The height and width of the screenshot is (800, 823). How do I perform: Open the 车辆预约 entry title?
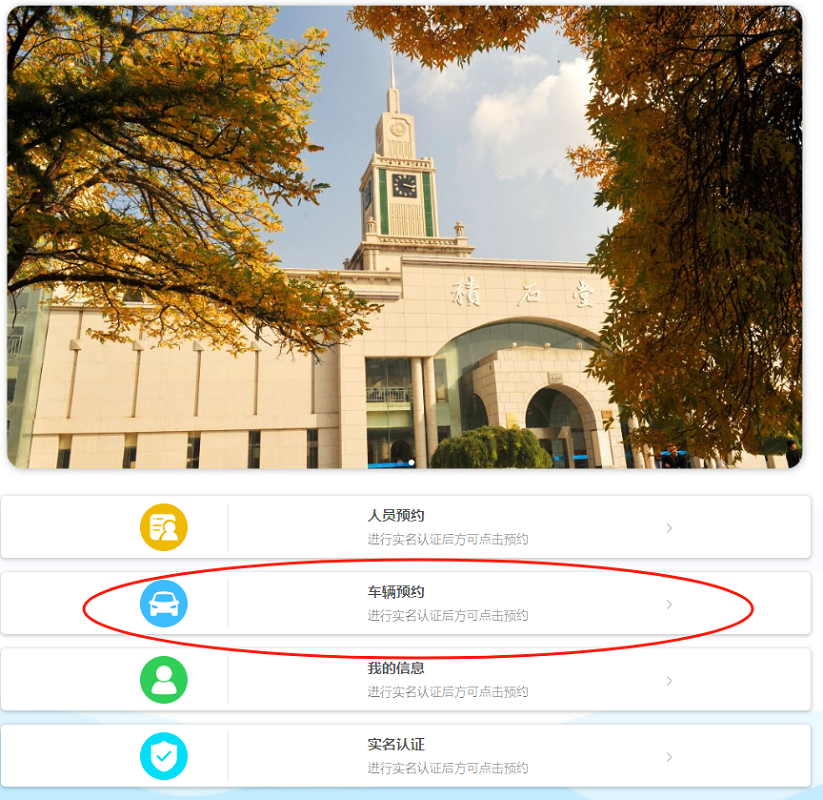tap(396, 592)
